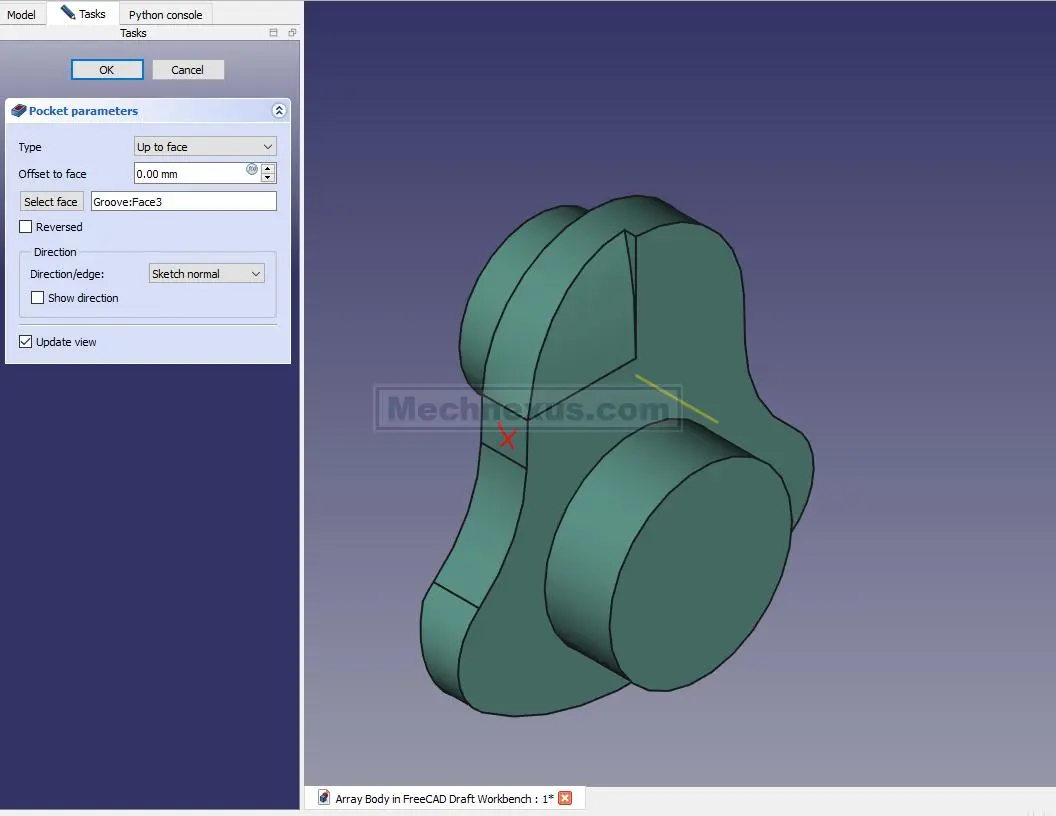Open the Python console tab
The image size is (1056, 816).
165,15
